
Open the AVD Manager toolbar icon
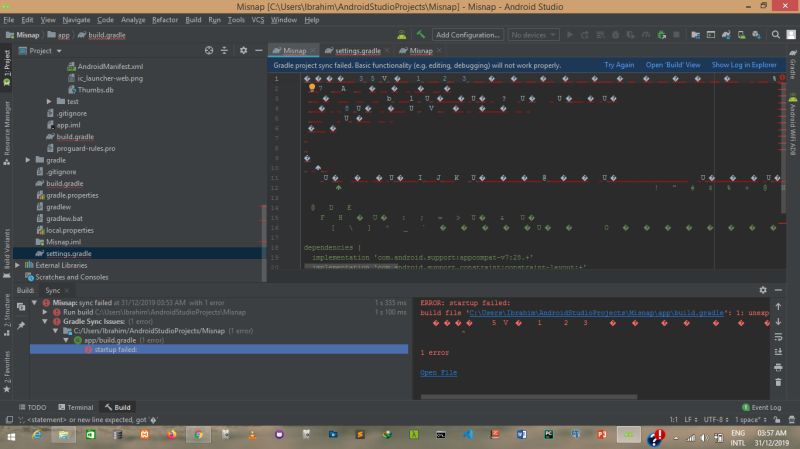[x=741, y=35]
